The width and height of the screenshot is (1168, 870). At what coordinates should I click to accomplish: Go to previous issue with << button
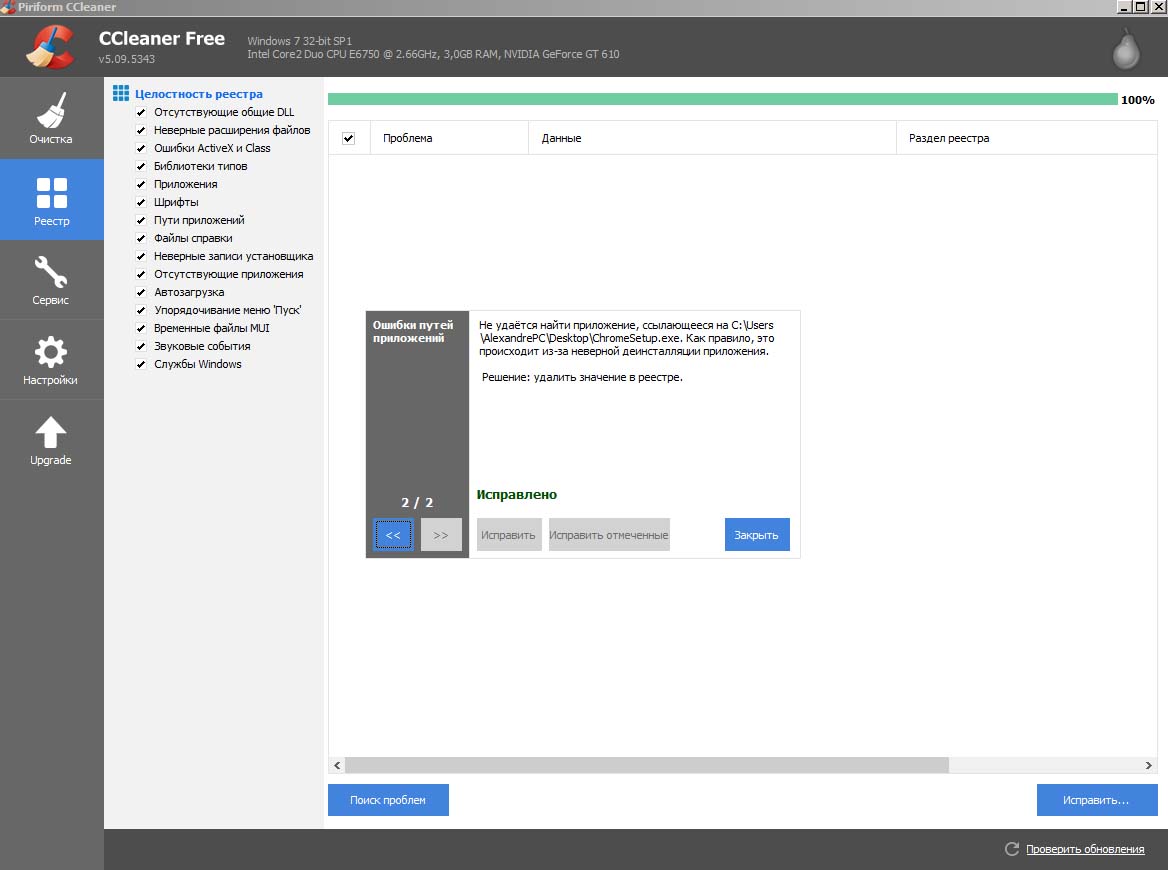pyautogui.click(x=393, y=535)
